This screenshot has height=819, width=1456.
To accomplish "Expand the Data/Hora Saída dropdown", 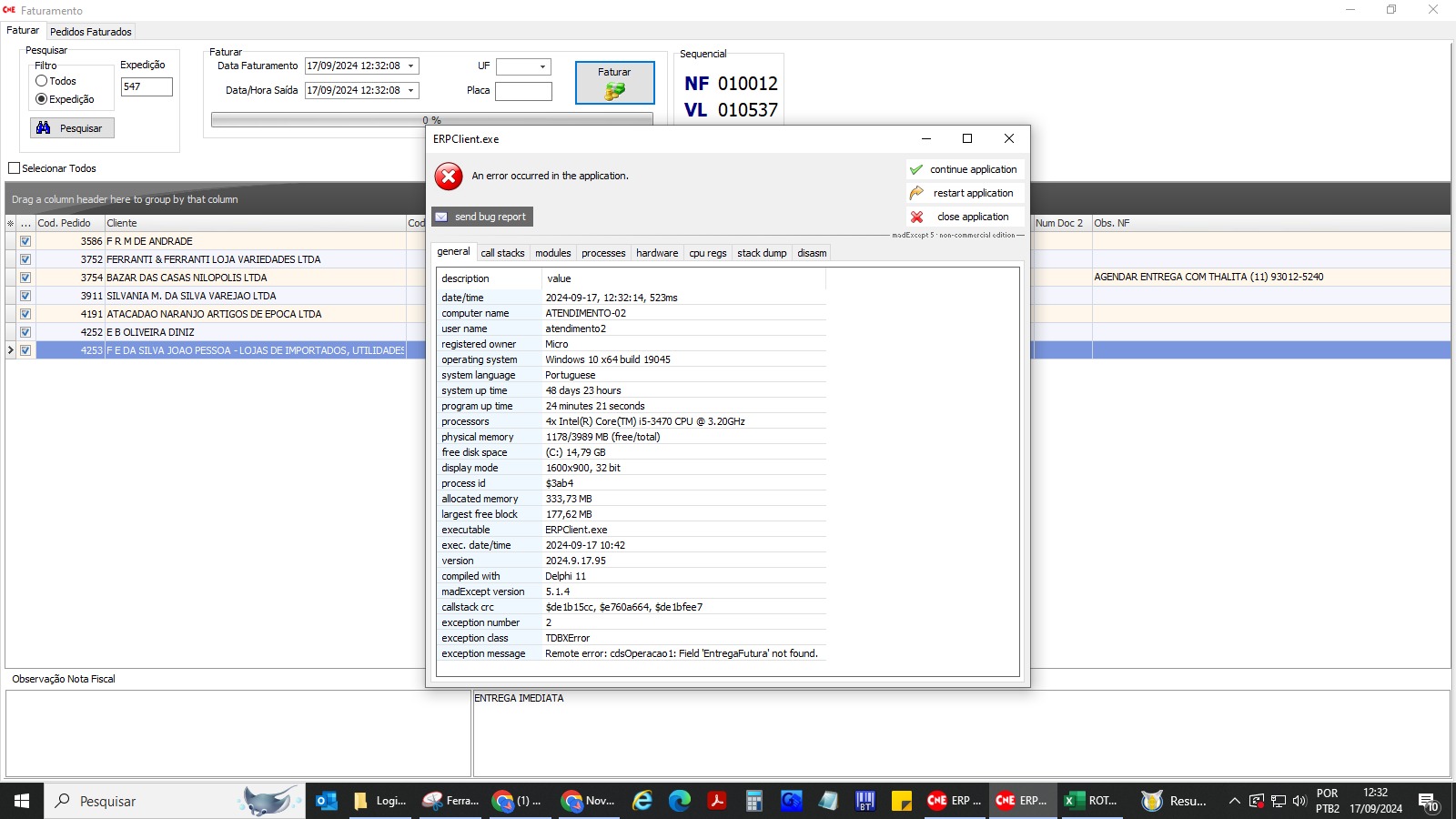I will [x=411, y=90].
